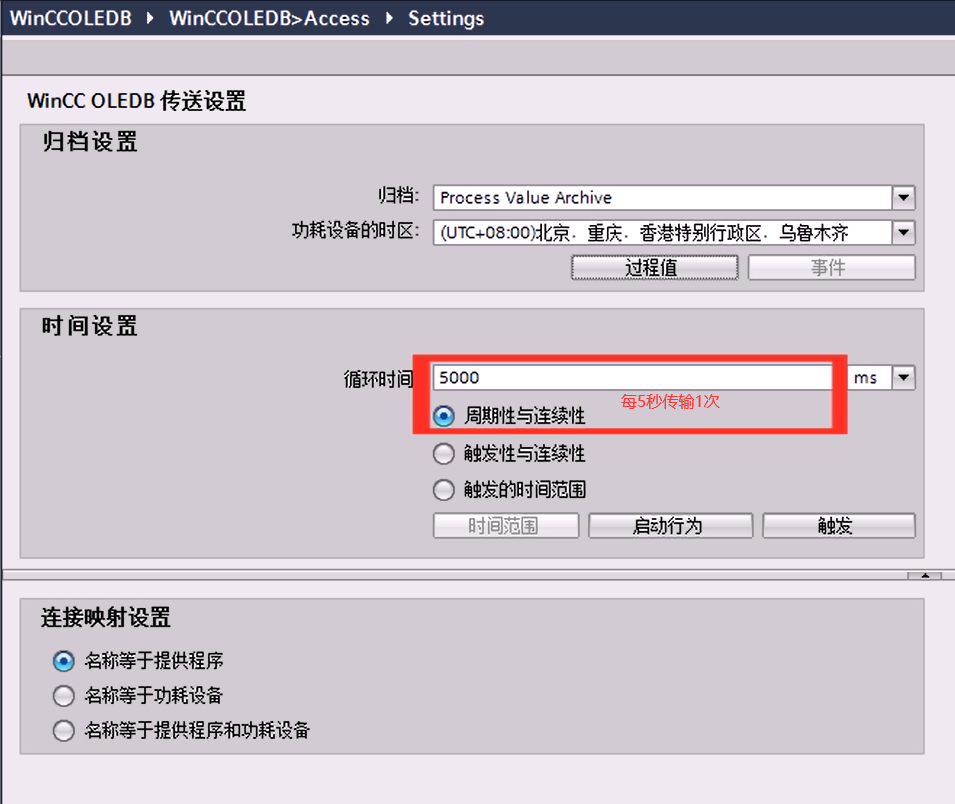
Task: Click the WinCCOLEDB>Access breadcrumb item
Action: (x=269, y=18)
